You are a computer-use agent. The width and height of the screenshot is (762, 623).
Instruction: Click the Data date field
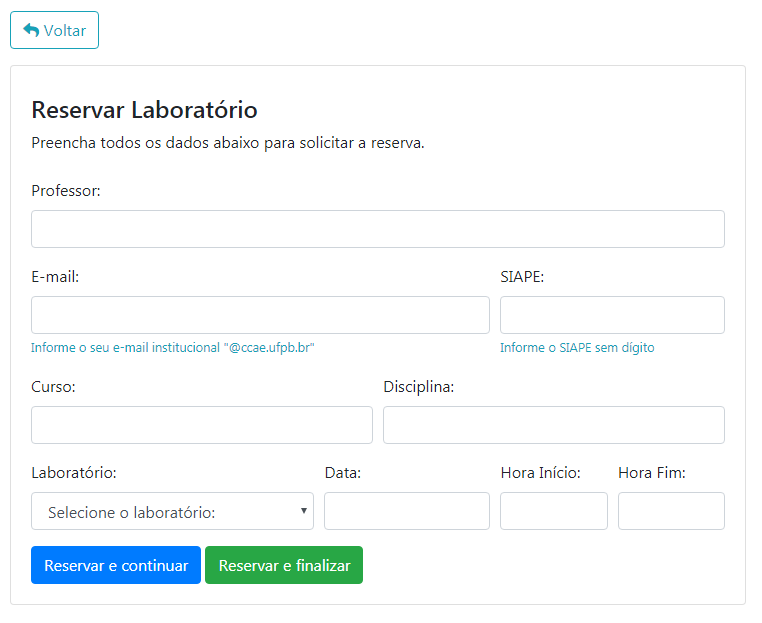[406, 511]
